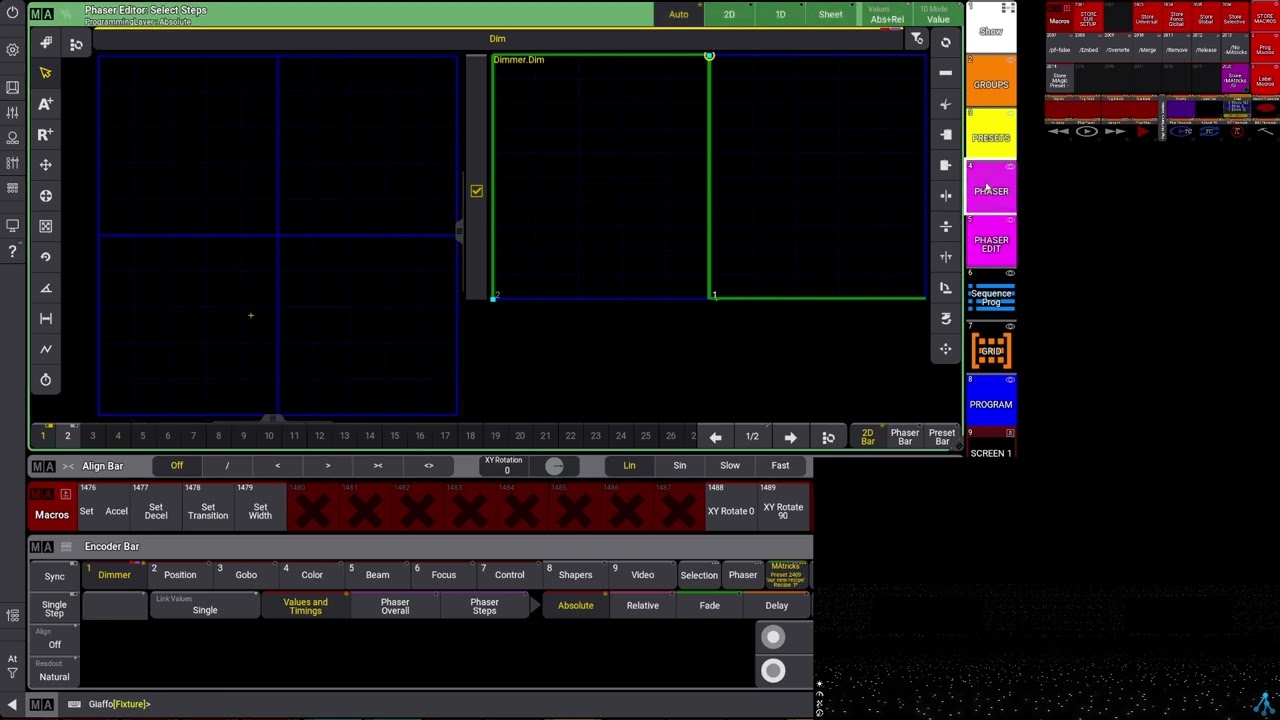This screenshot has height=720, width=1280.
Task: Select the Lin curve option
Action: coord(629,466)
